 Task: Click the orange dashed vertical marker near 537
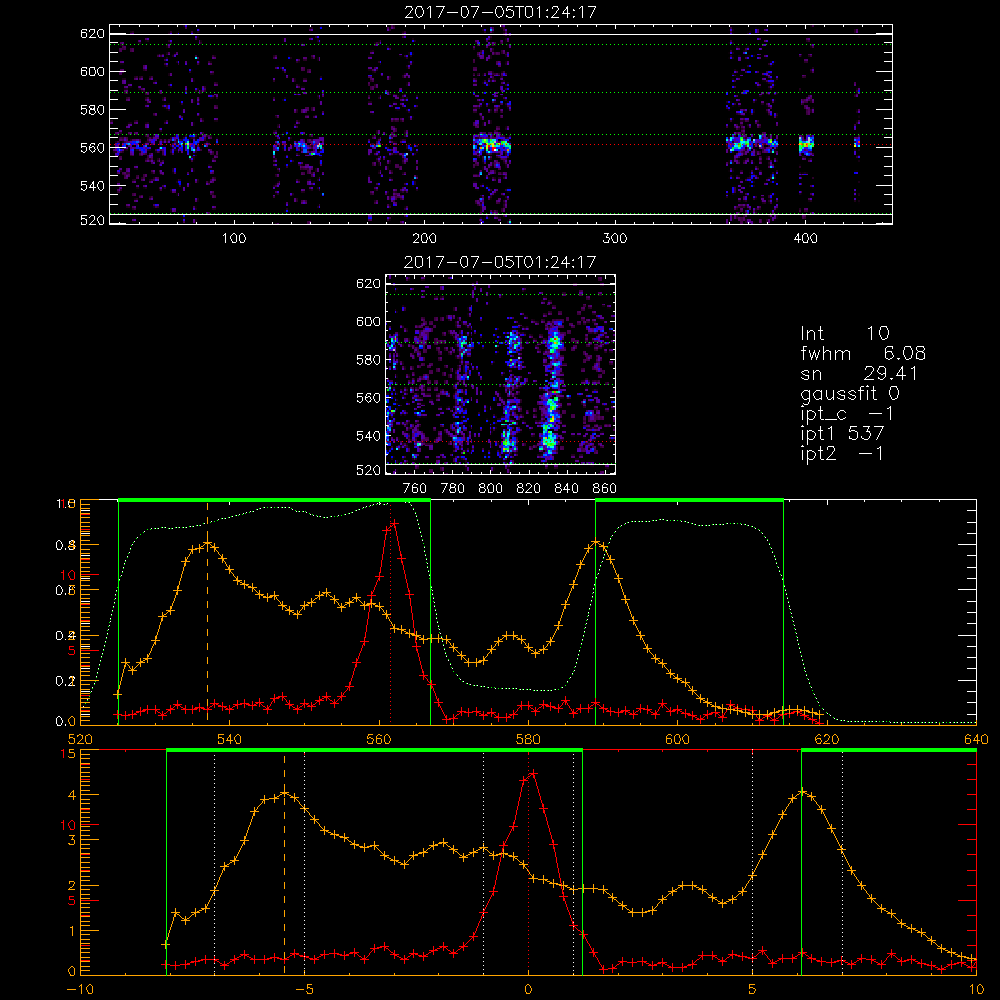[207, 614]
